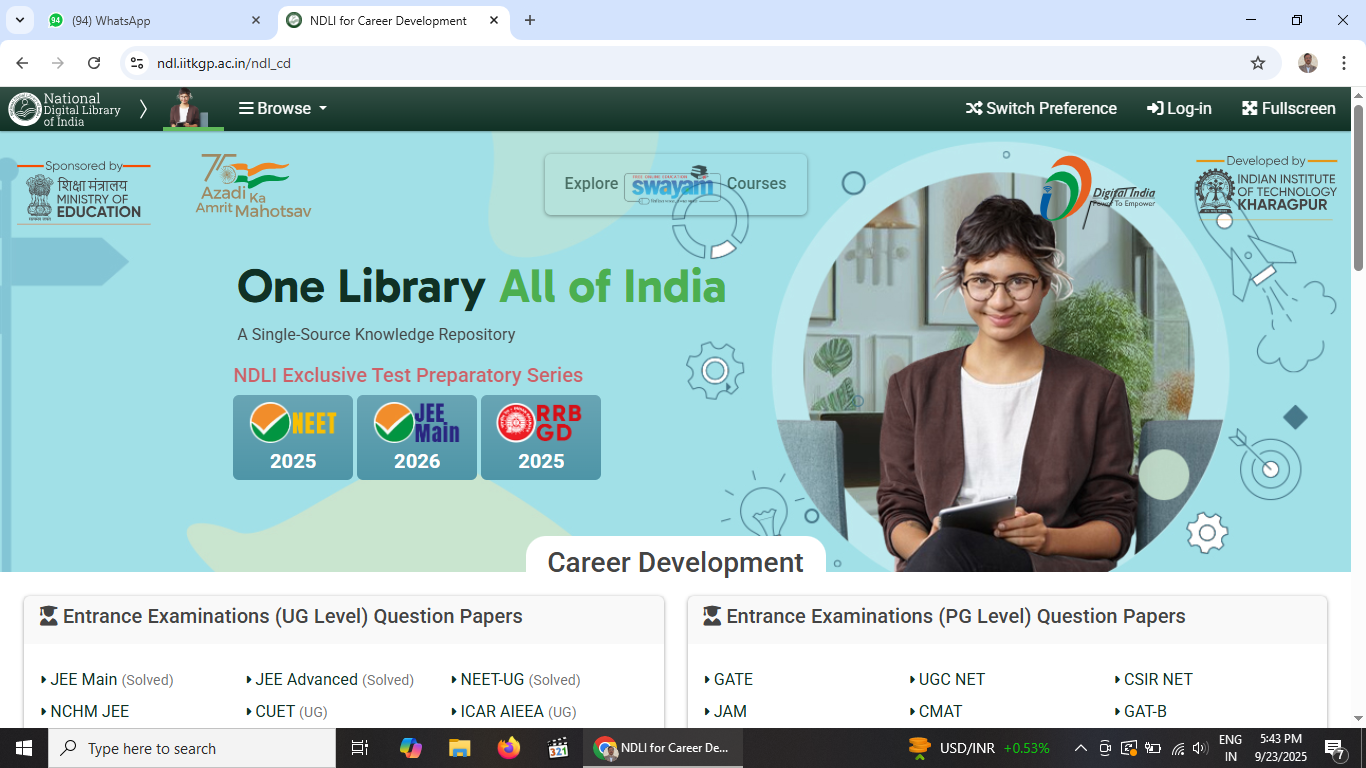Open the NEET 2025 test preparatory tile

(x=293, y=437)
